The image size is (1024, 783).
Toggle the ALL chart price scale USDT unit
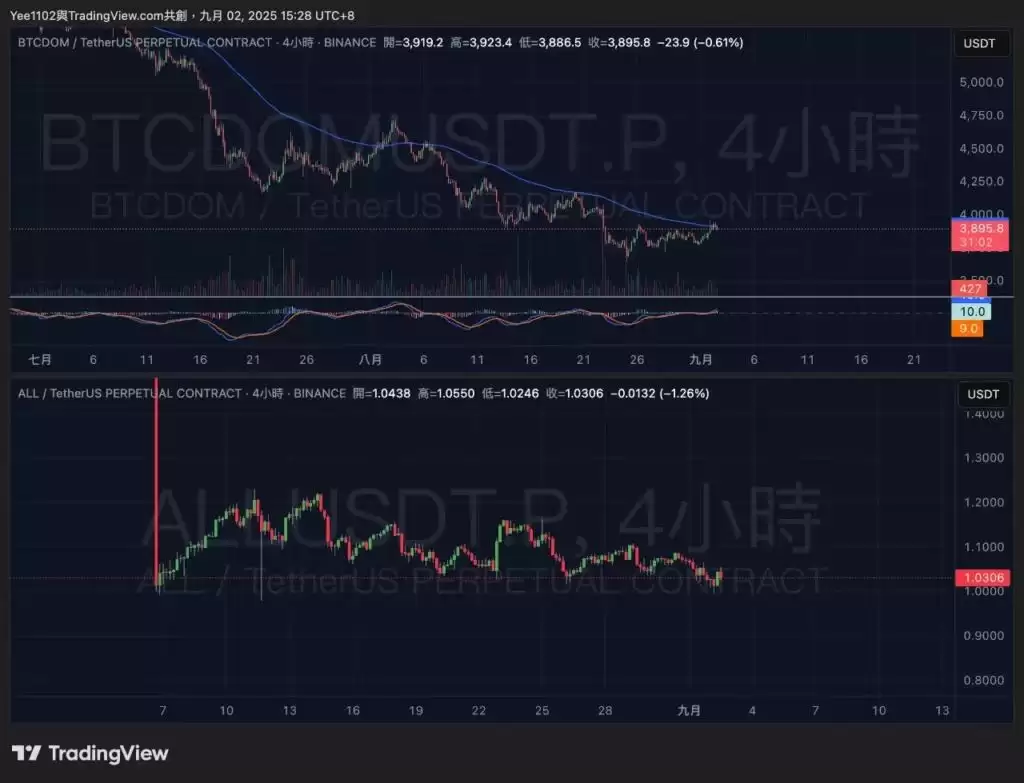[x=984, y=394]
